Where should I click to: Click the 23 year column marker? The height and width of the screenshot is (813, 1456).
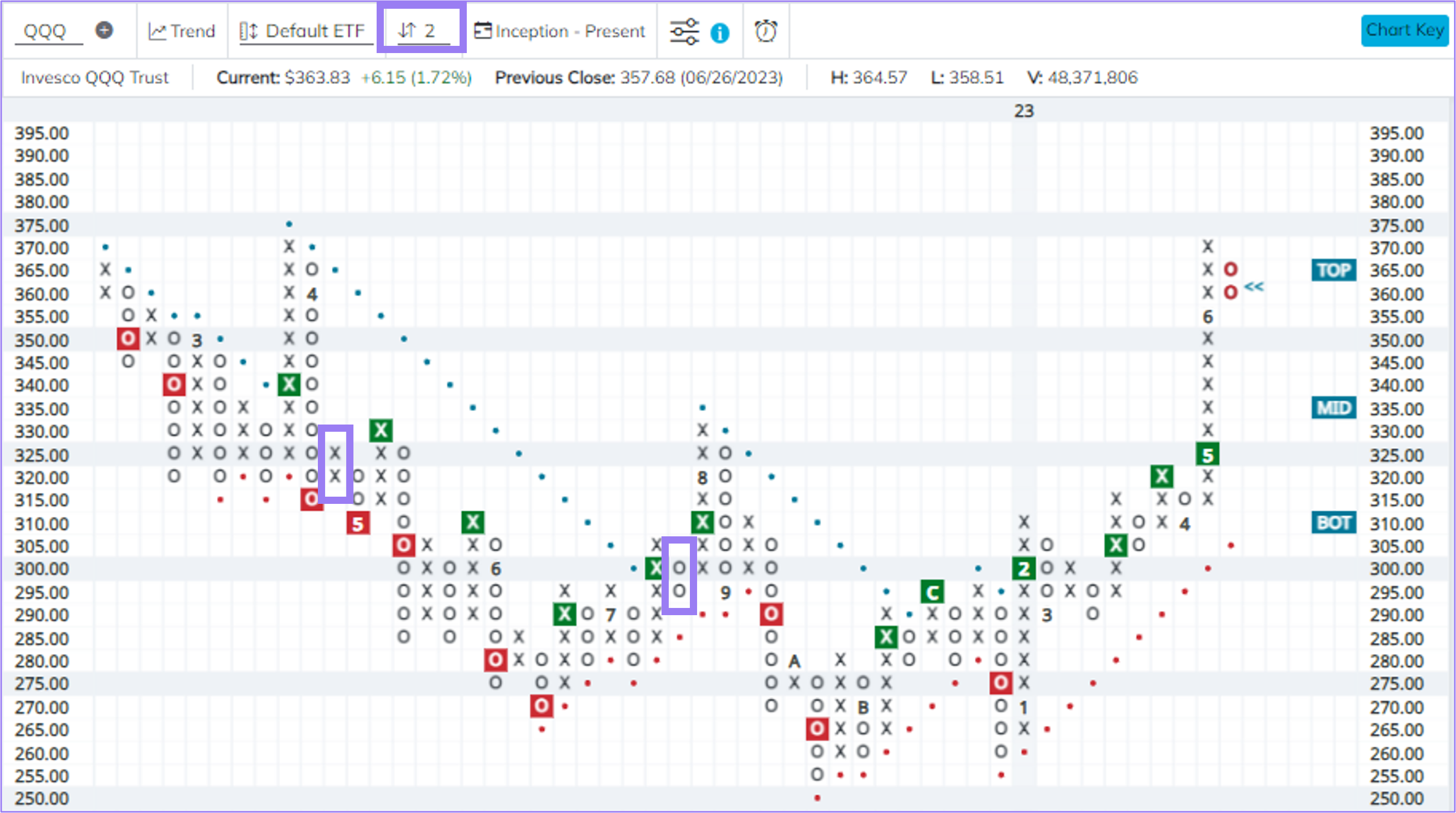point(1024,111)
